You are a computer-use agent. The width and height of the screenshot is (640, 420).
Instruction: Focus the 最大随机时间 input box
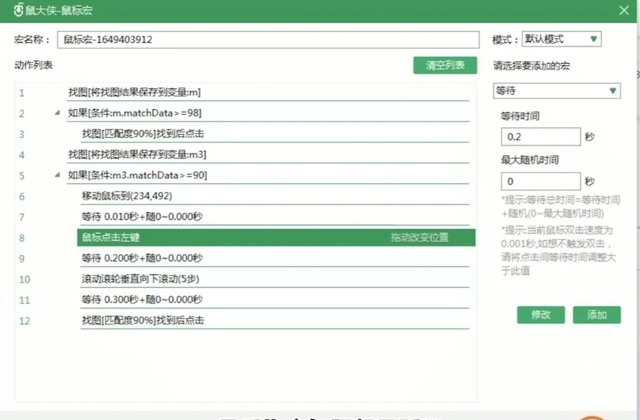(540, 181)
